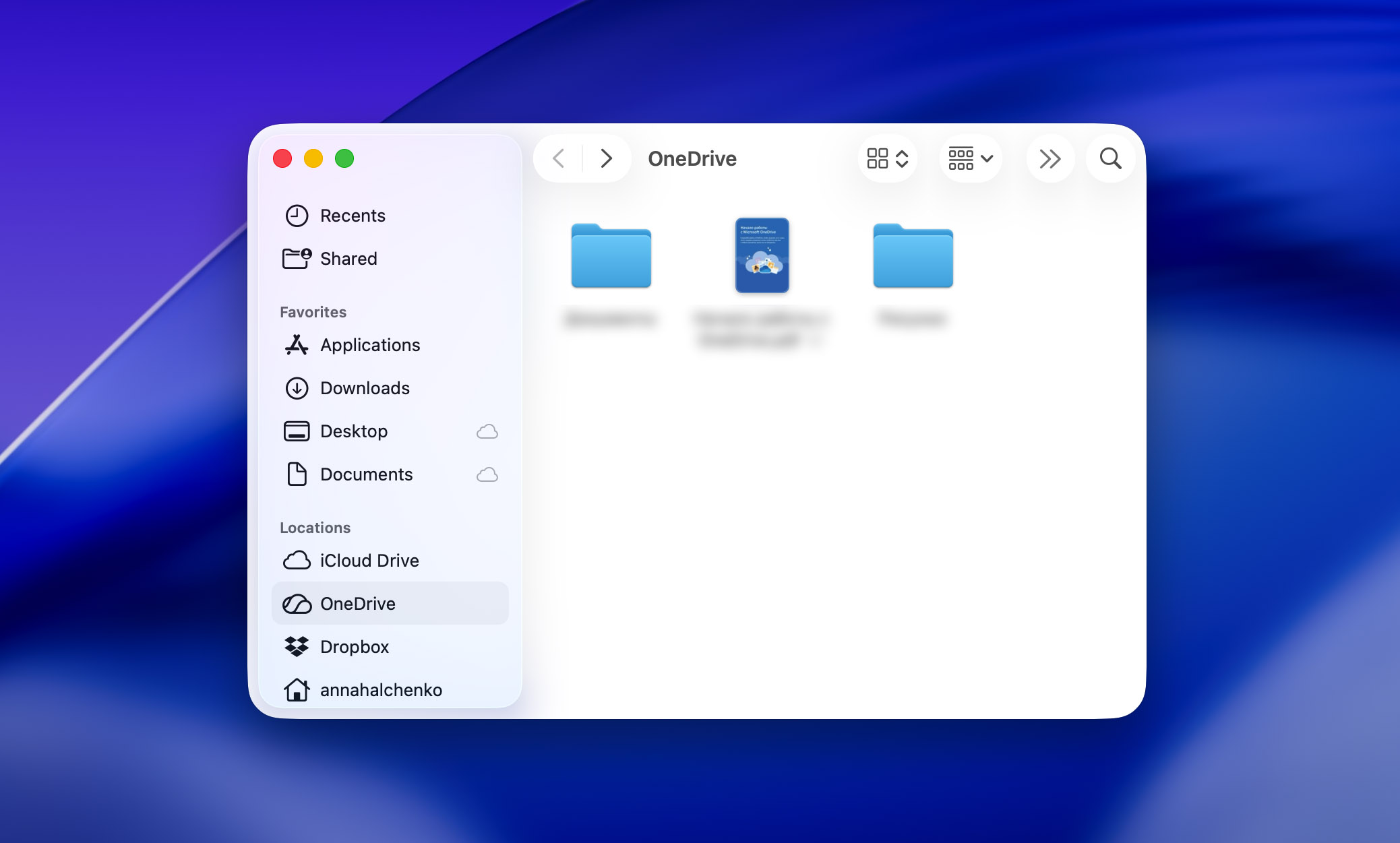Click the OneDrive title in the toolbar

pos(692,158)
